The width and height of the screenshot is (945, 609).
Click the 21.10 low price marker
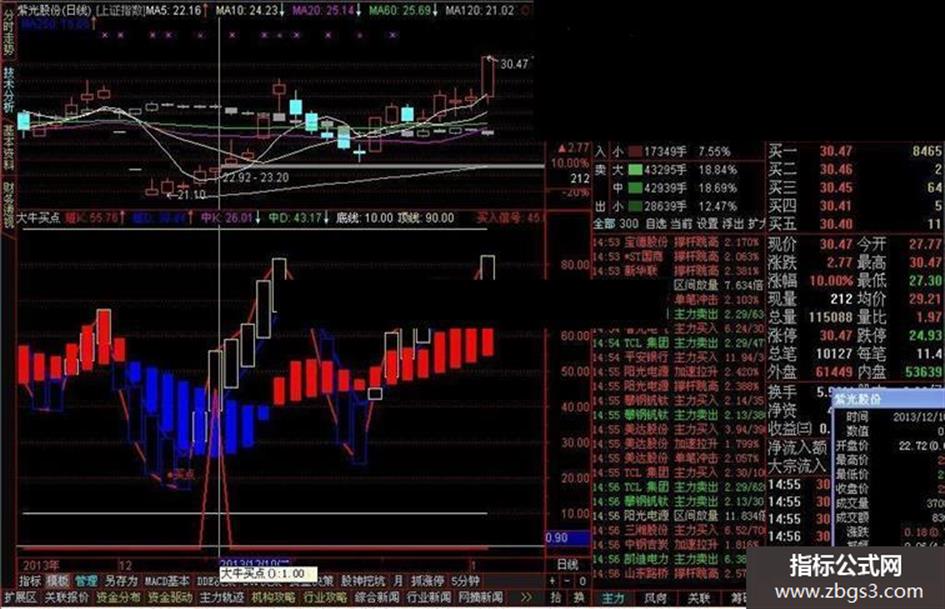pyautogui.click(x=192, y=194)
